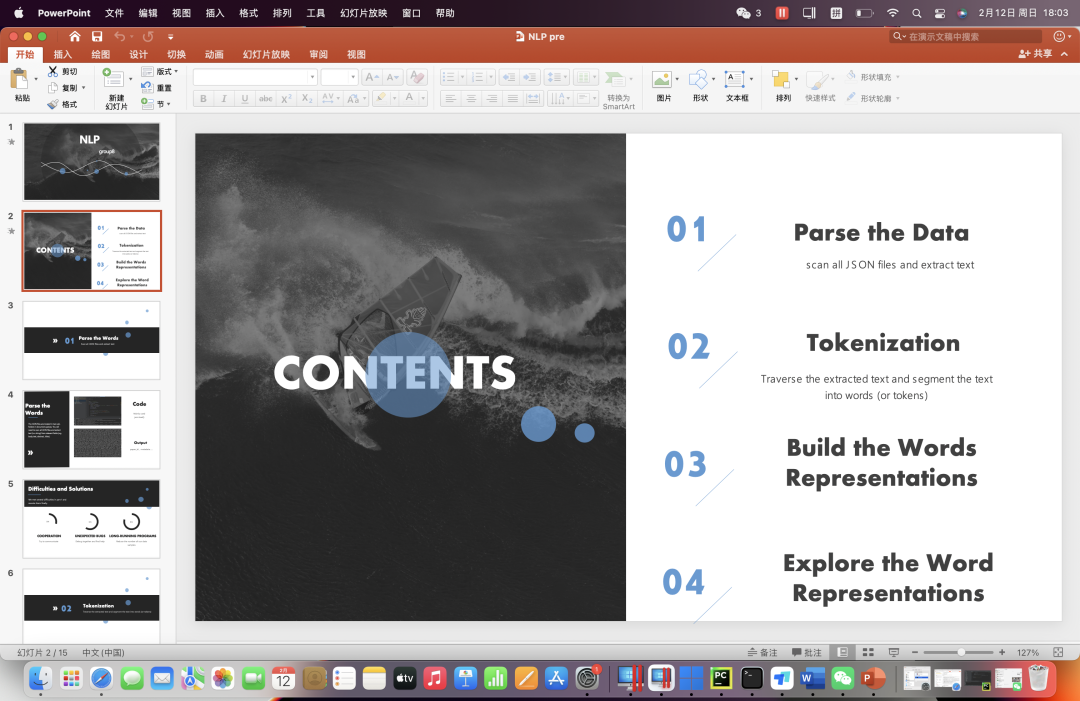The height and width of the screenshot is (701, 1080).
Task: Clear all text formatting icon
Action: pyautogui.click(x=416, y=77)
